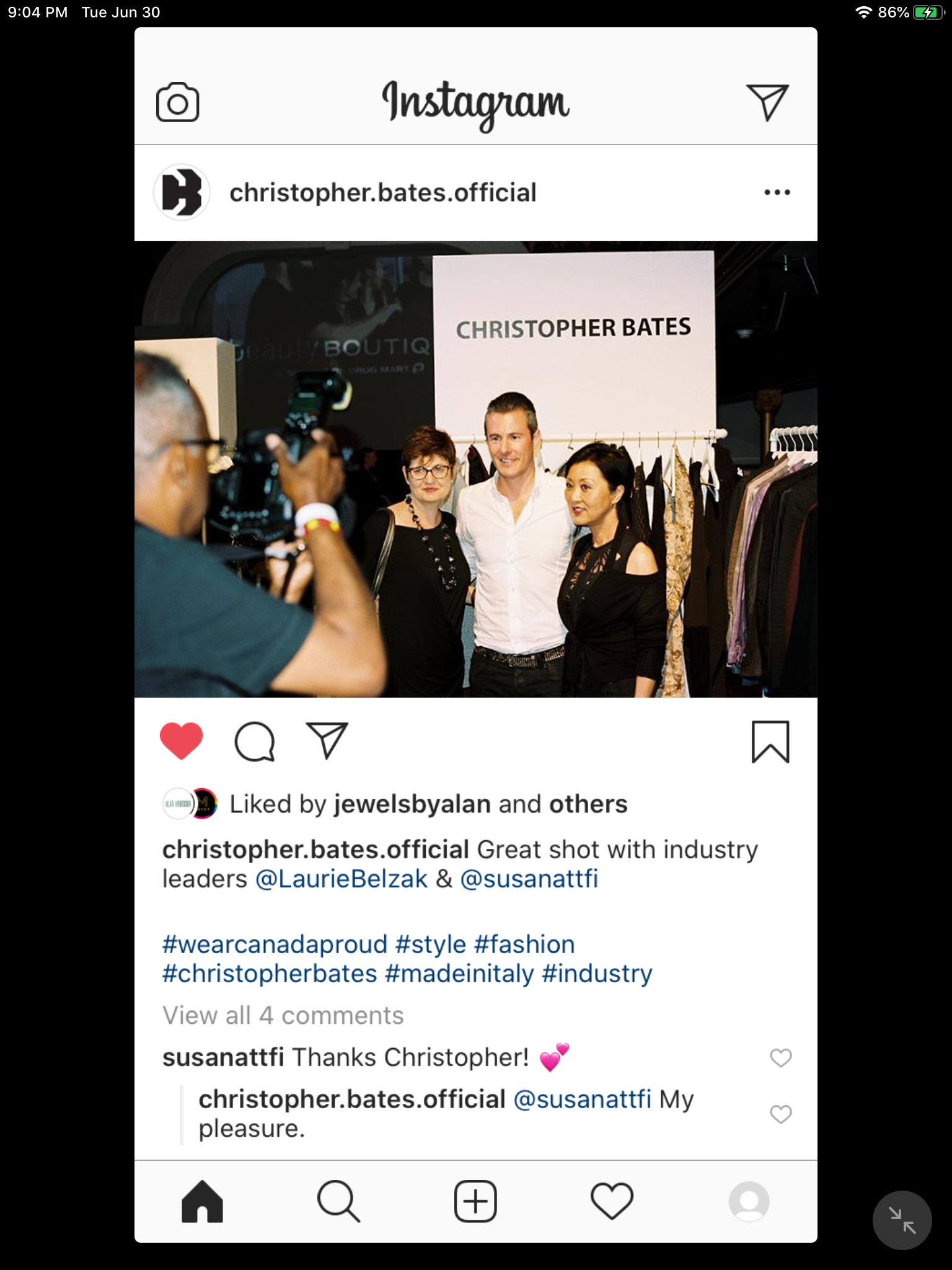952x1270 pixels.
Task: Like susanattfi's Thanks Christopher comment
Action: 781,1057
